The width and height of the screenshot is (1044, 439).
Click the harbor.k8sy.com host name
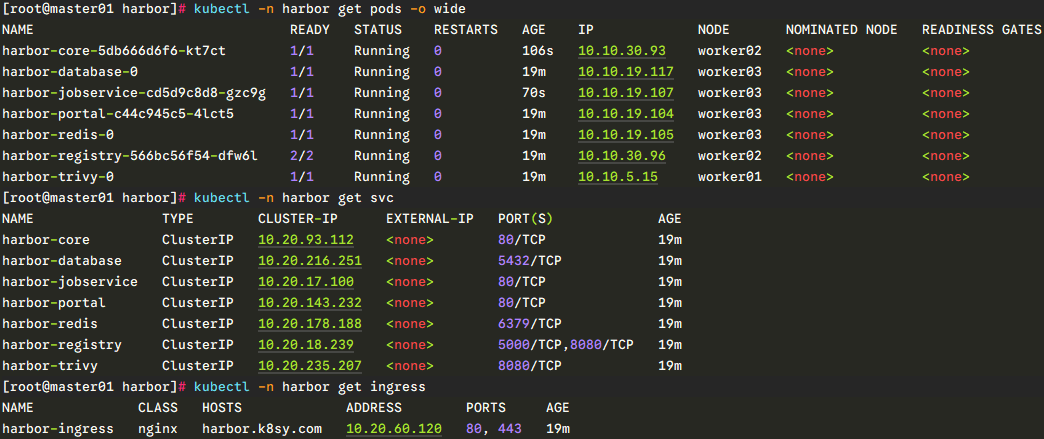(x=261, y=429)
